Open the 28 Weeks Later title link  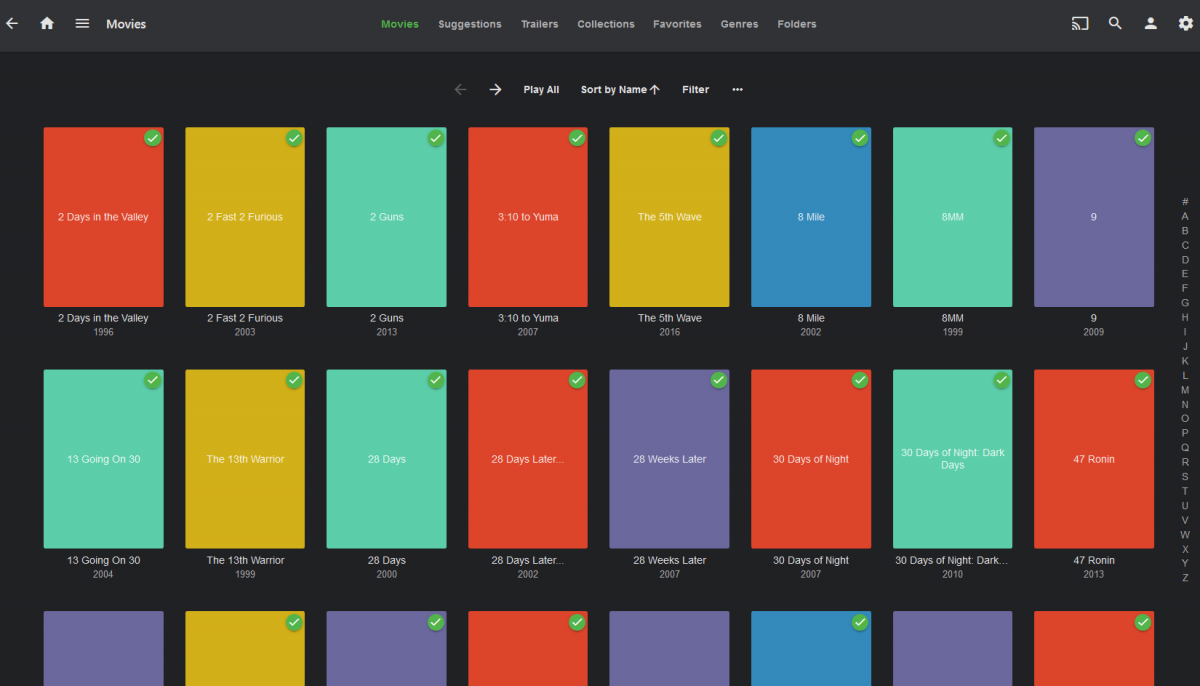[x=669, y=560]
